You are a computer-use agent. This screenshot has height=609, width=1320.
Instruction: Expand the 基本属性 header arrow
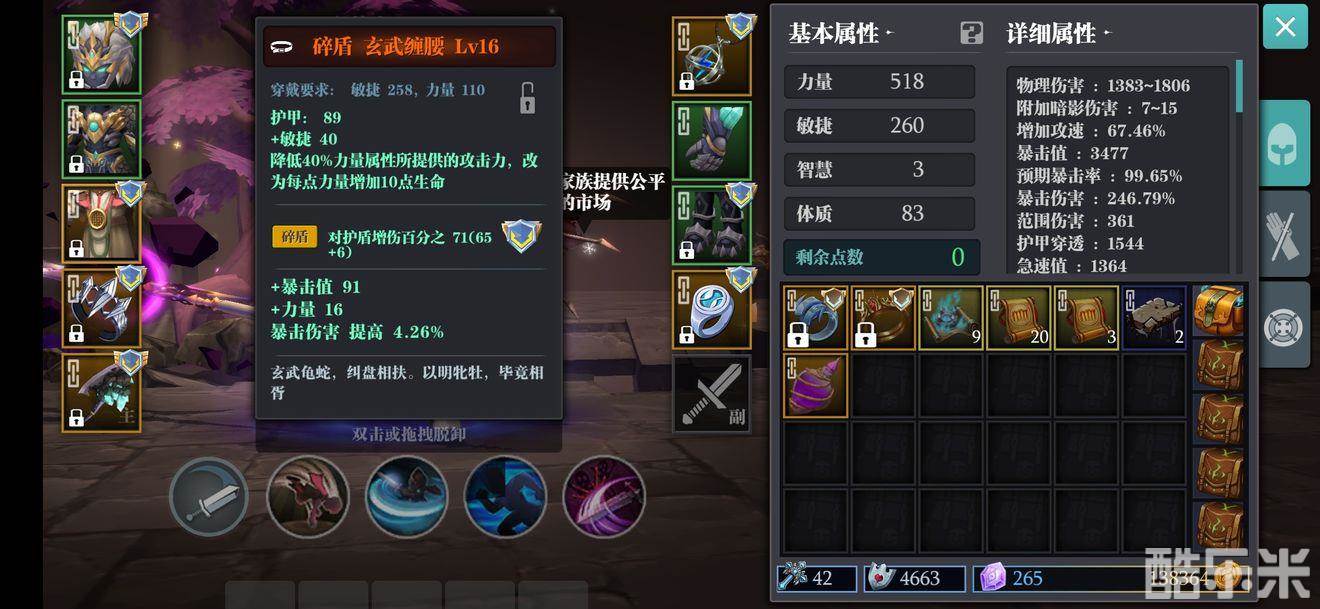[889, 34]
